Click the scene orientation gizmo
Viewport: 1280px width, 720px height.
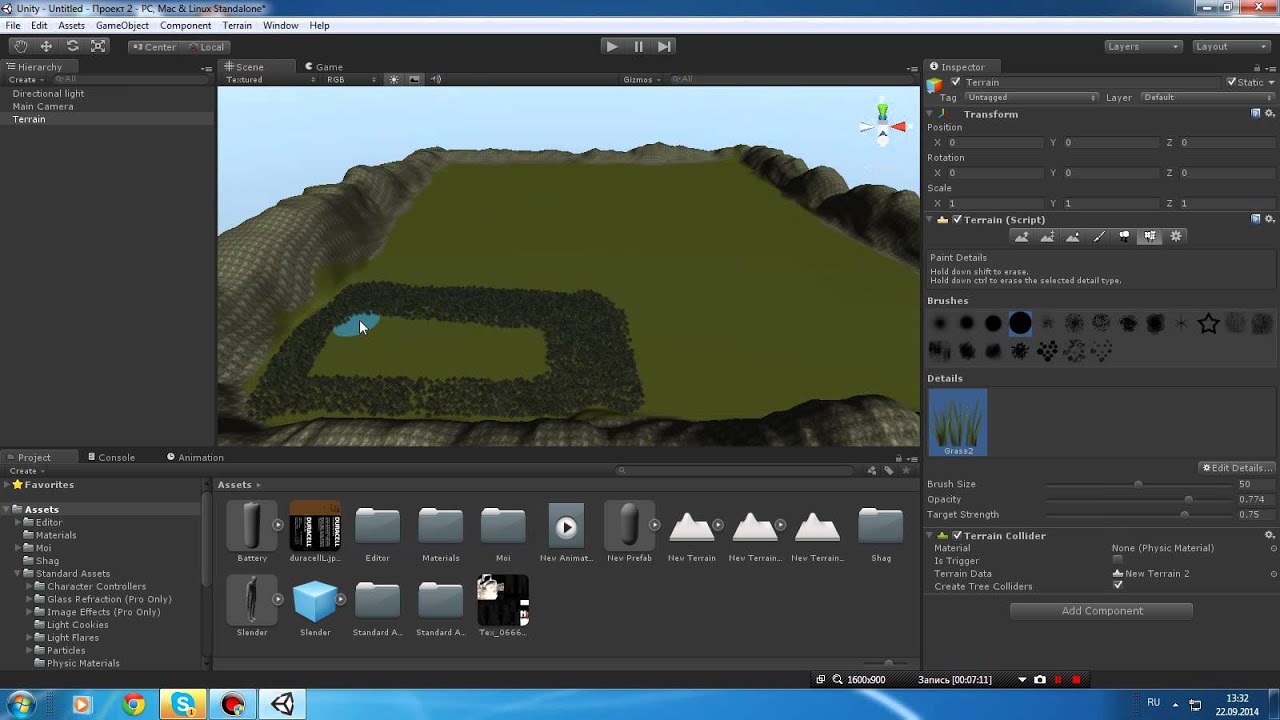tap(882, 124)
